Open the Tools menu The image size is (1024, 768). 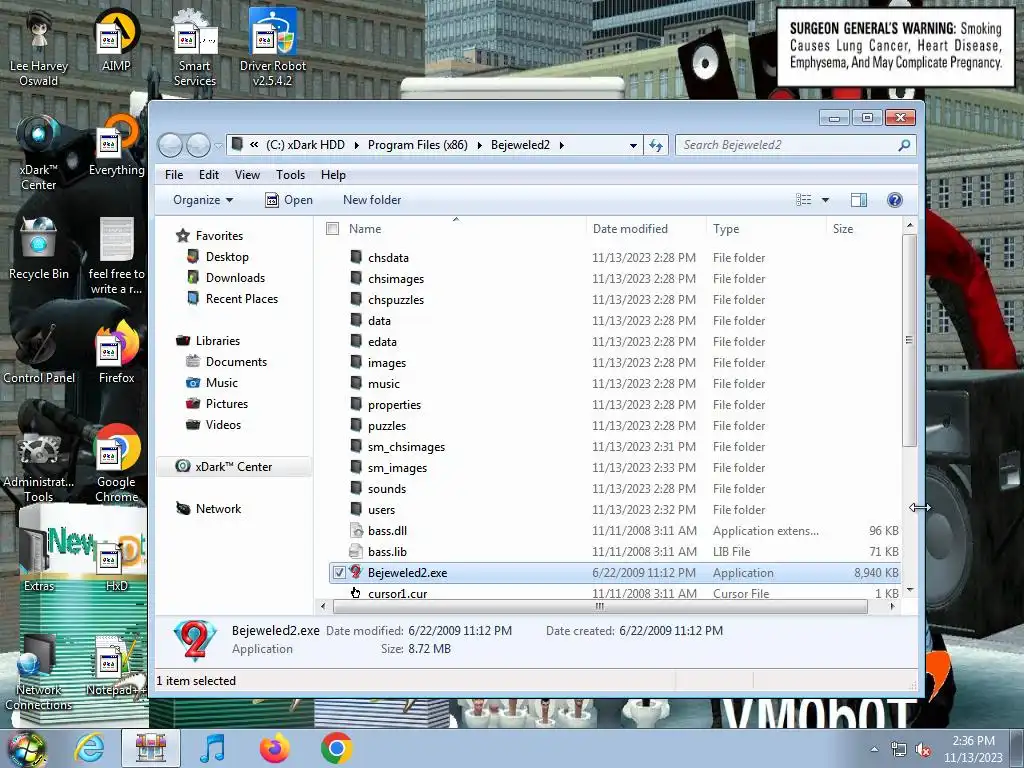[290, 175]
